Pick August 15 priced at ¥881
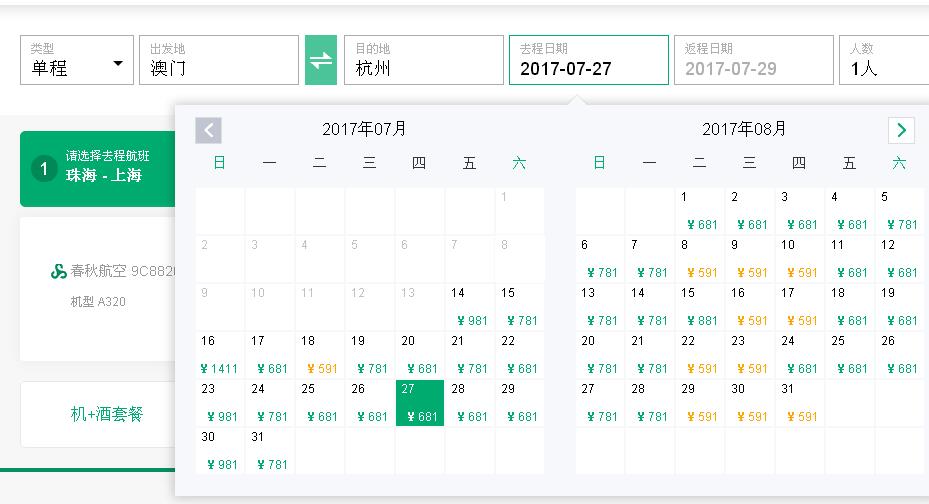This screenshot has width=929, height=504. 700,307
